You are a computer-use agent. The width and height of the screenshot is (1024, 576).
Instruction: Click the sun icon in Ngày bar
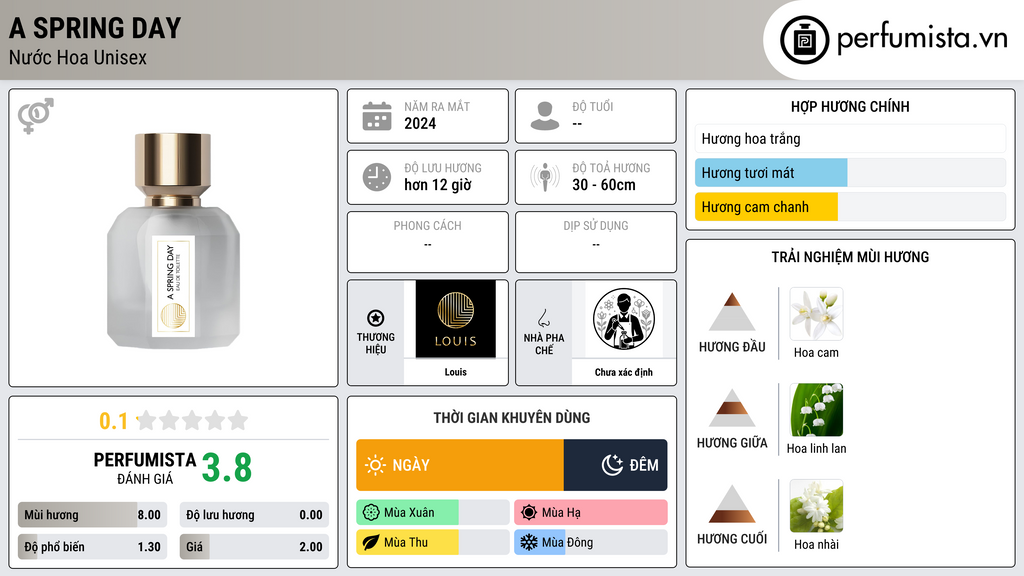pyautogui.click(x=375, y=465)
